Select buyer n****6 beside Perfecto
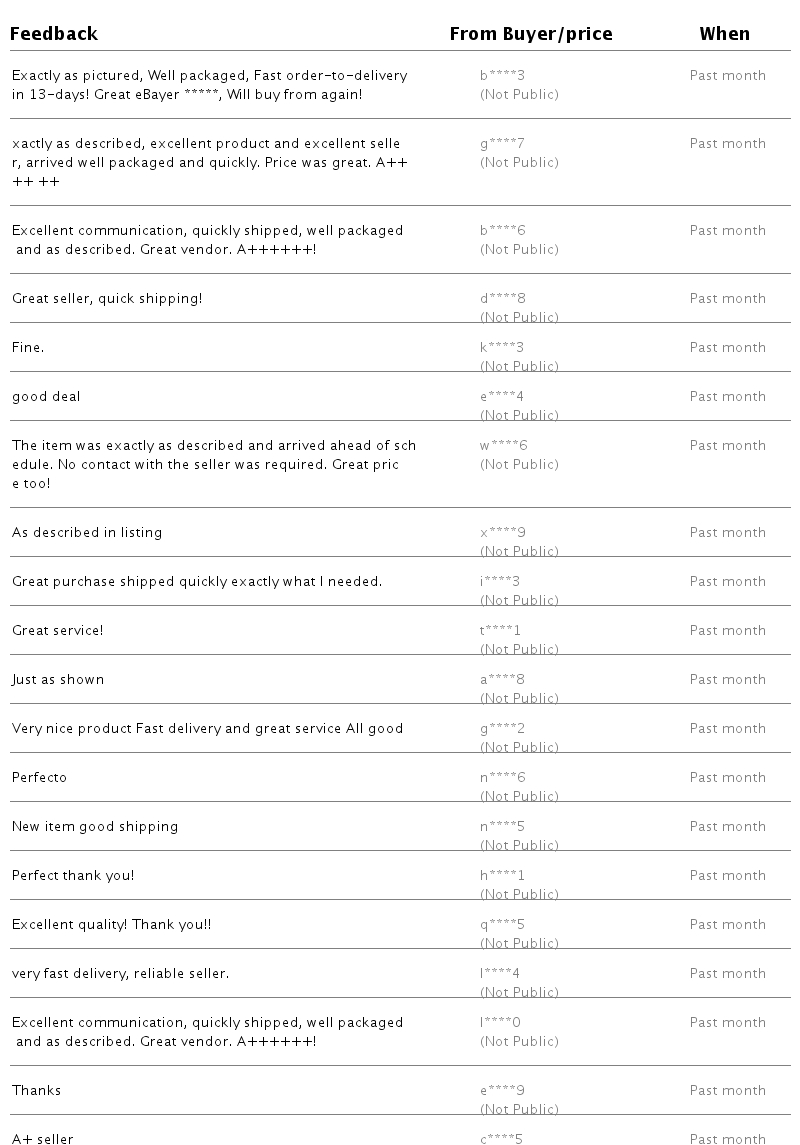This screenshot has height=1145, width=800. pos(502,777)
